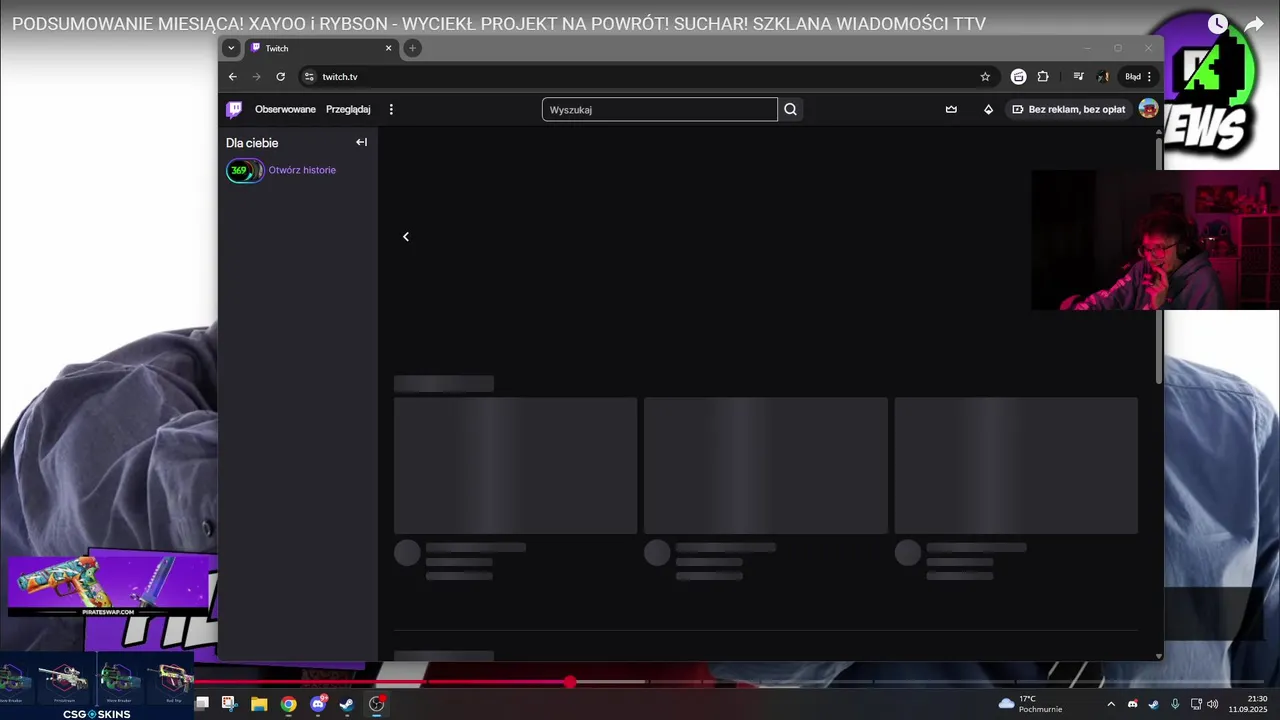
Task: Open the three-dot more menu beside Przeglądaj
Action: click(x=391, y=109)
